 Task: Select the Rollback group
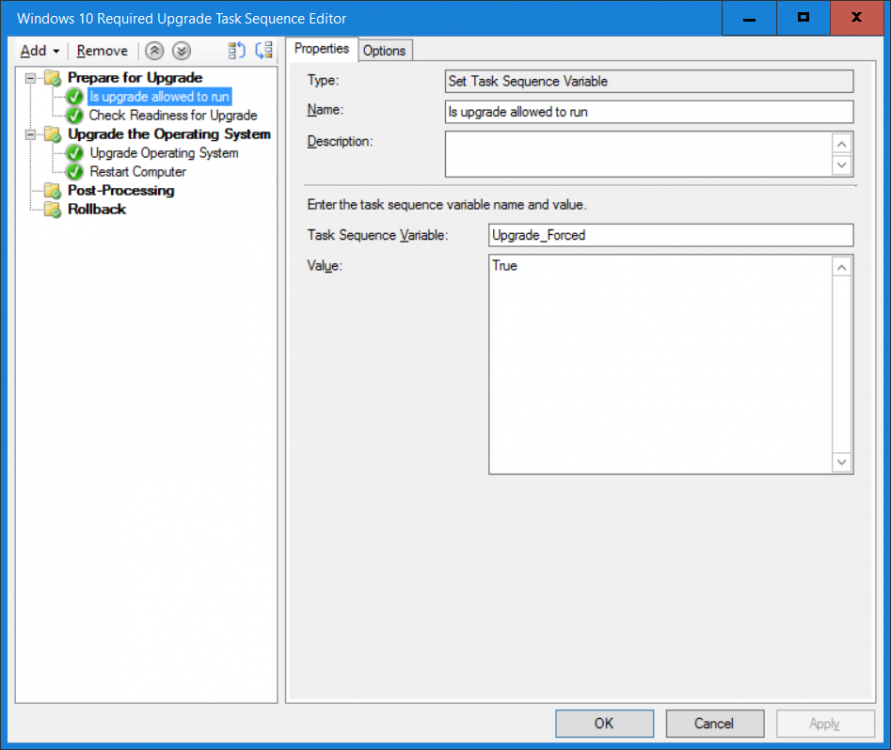click(x=97, y=209)
